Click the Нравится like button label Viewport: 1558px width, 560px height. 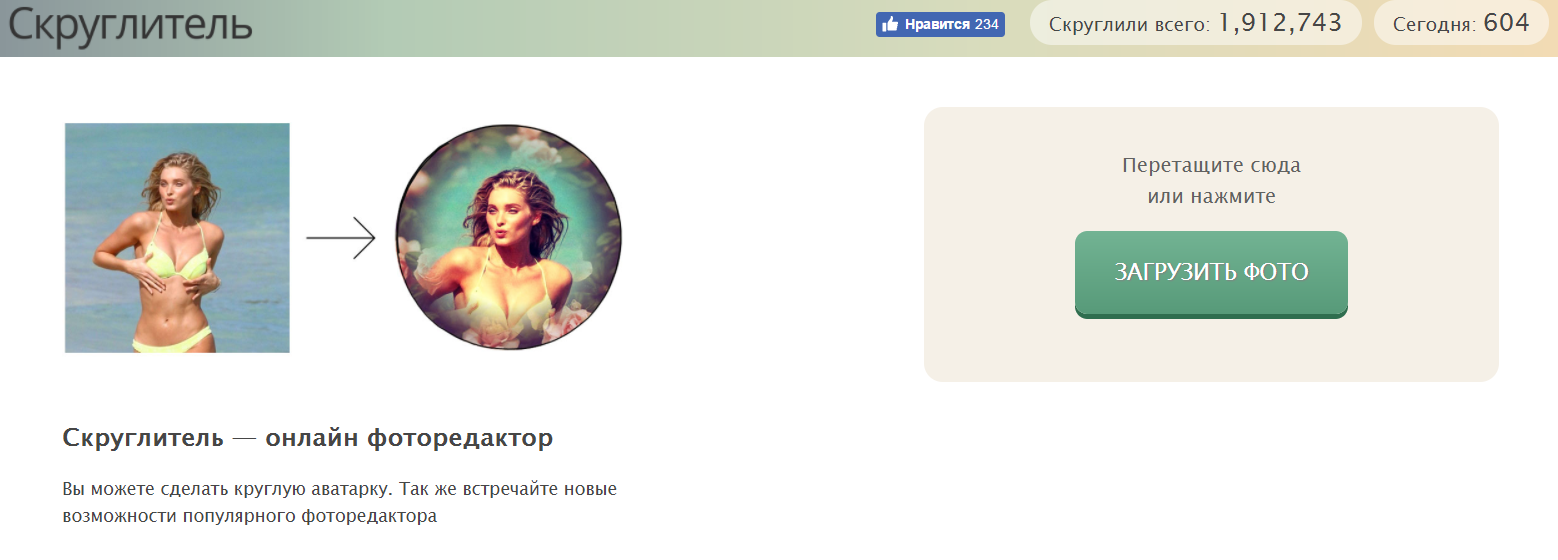point(937,25)
